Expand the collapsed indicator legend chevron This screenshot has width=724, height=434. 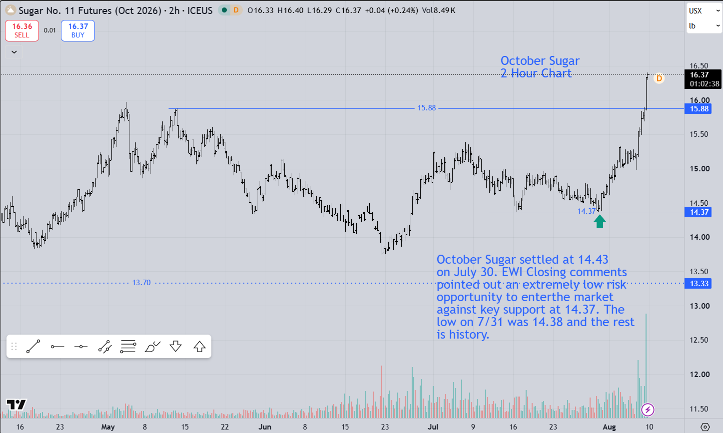[14, 52]
